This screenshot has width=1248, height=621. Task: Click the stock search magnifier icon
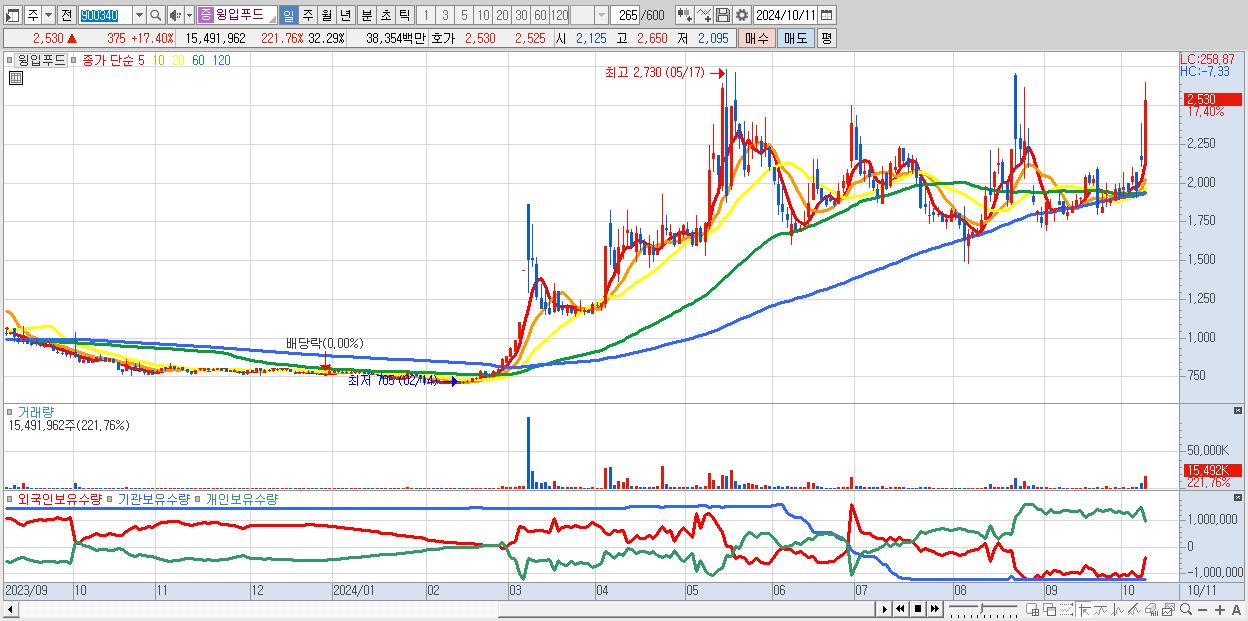coord(155,15)
